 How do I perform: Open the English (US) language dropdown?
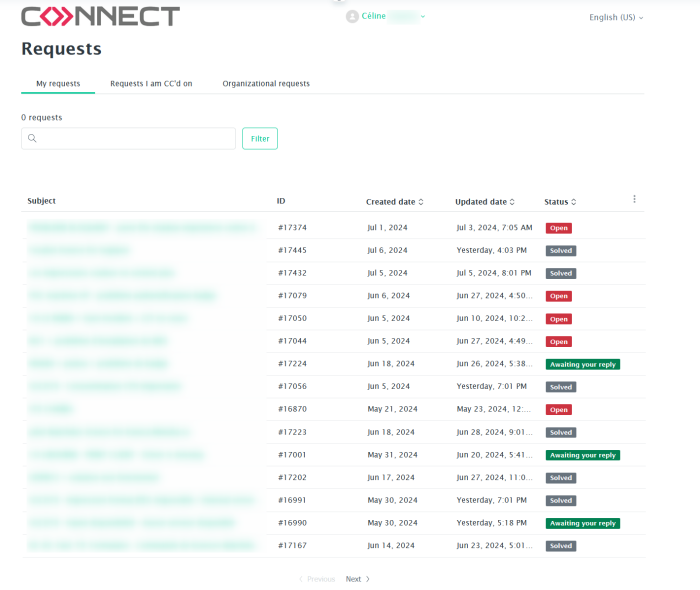click(x=616, y=18)
